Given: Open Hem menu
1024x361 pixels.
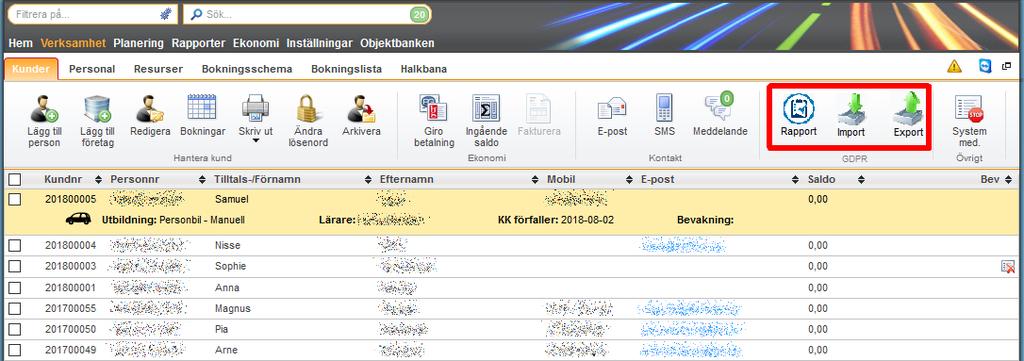Looking at the screenshot, I should pos(21,43).
